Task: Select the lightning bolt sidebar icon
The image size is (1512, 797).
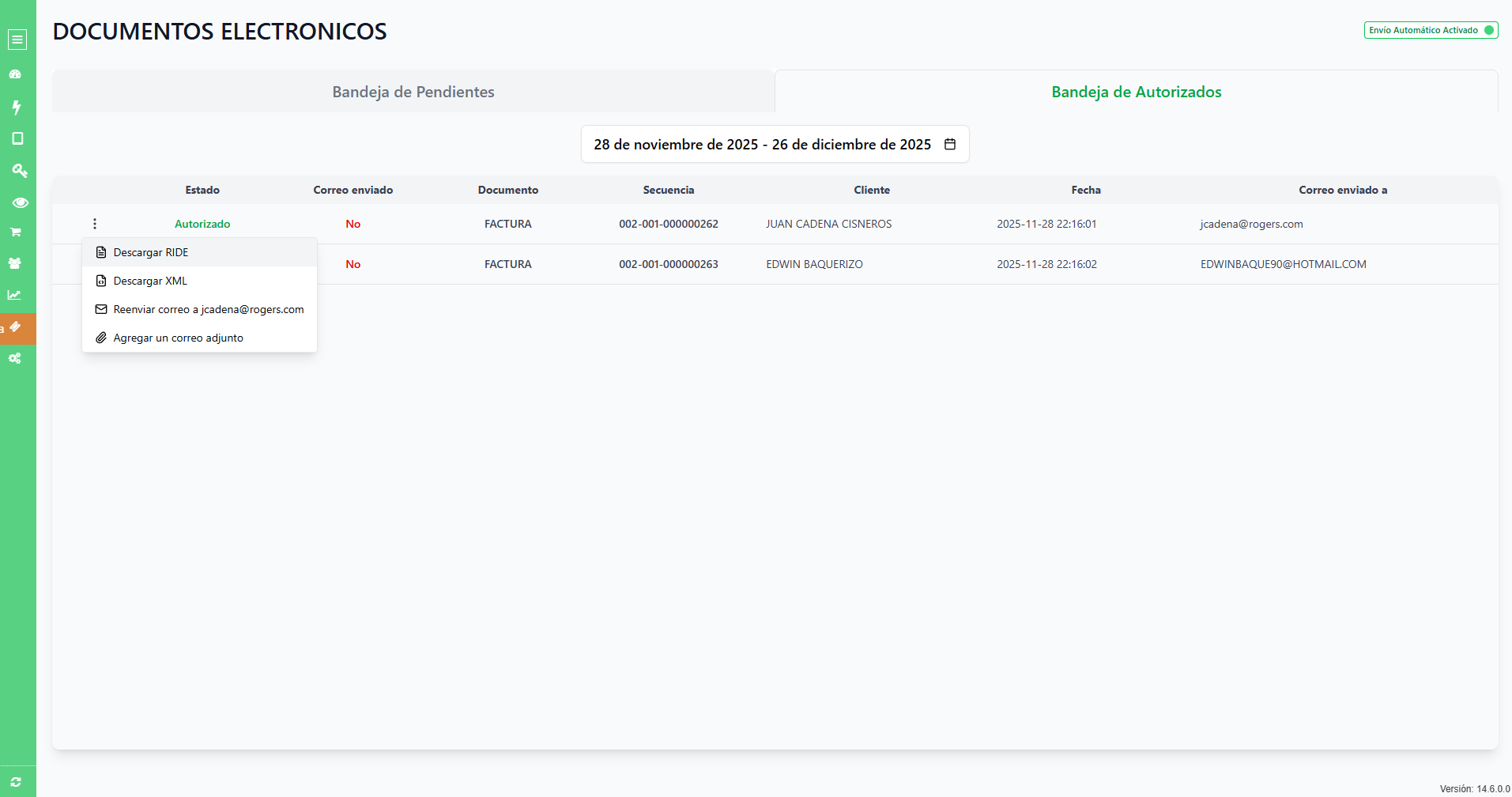Action: (16, 107)
